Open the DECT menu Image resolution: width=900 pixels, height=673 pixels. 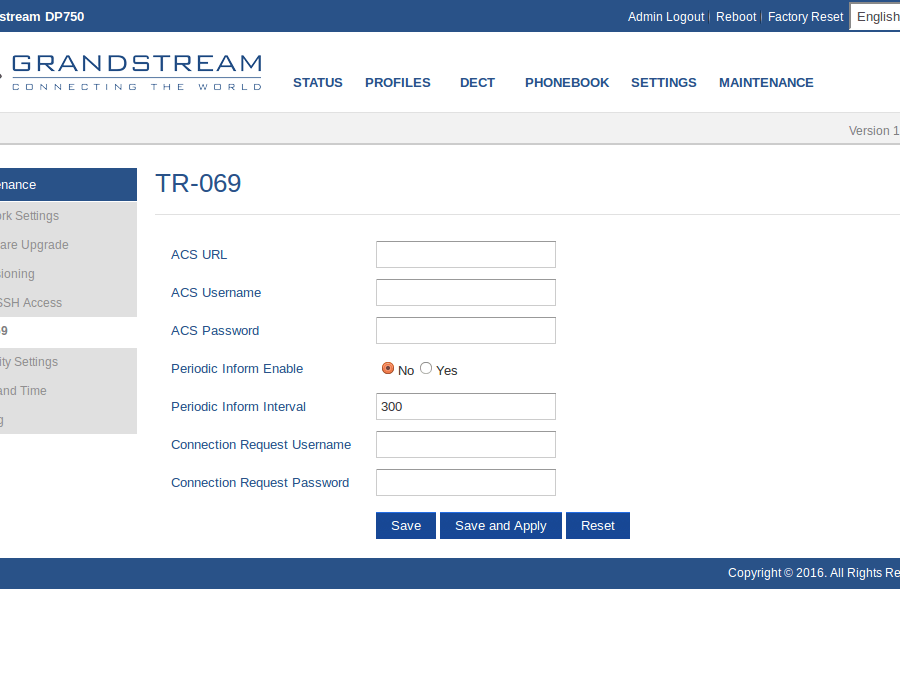(477, 83)
